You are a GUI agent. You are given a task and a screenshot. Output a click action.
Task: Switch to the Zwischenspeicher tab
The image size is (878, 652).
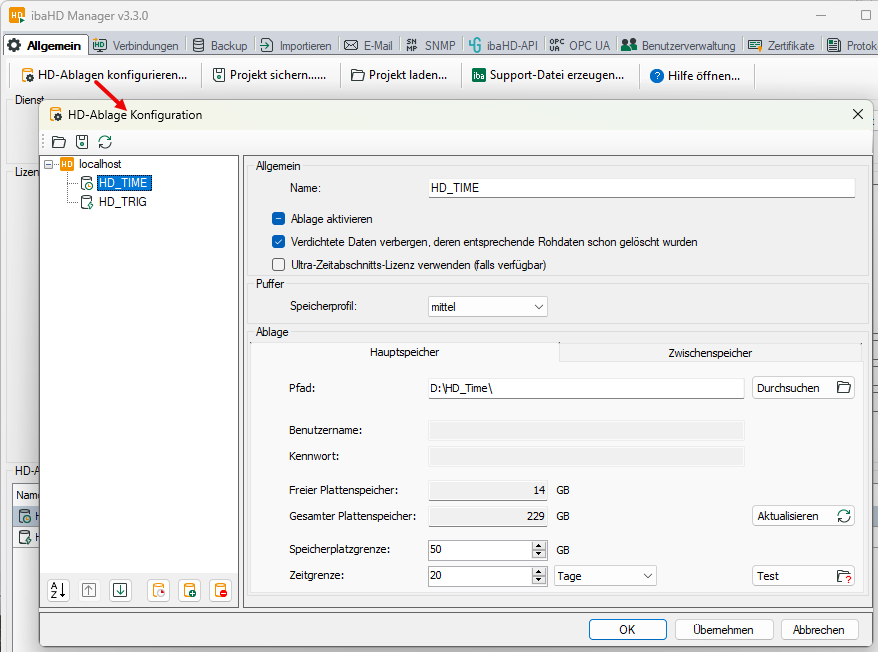coord(710,352)
